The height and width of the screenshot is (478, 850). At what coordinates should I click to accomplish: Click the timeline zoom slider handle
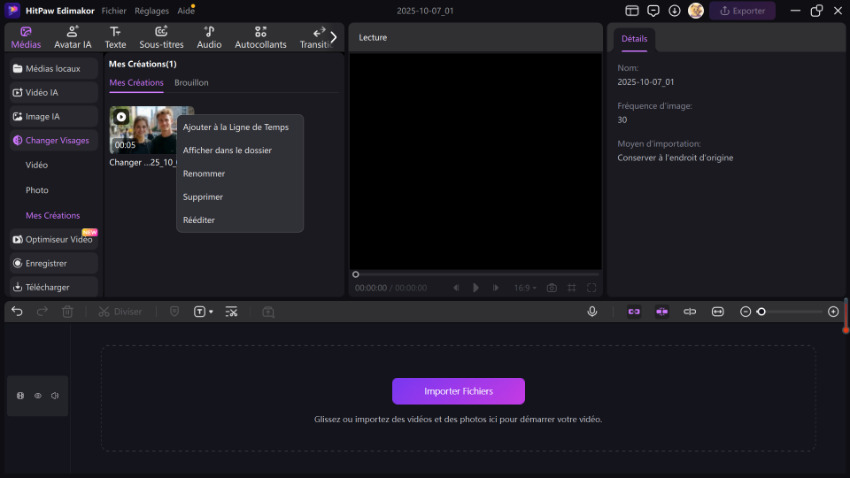pyautogui.click(x=761, y=312)
